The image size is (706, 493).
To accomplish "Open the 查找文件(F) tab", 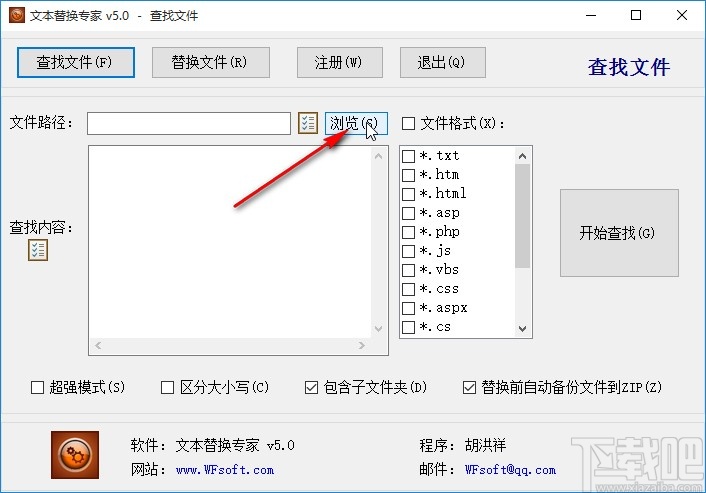I will click(x=76, y=63).
